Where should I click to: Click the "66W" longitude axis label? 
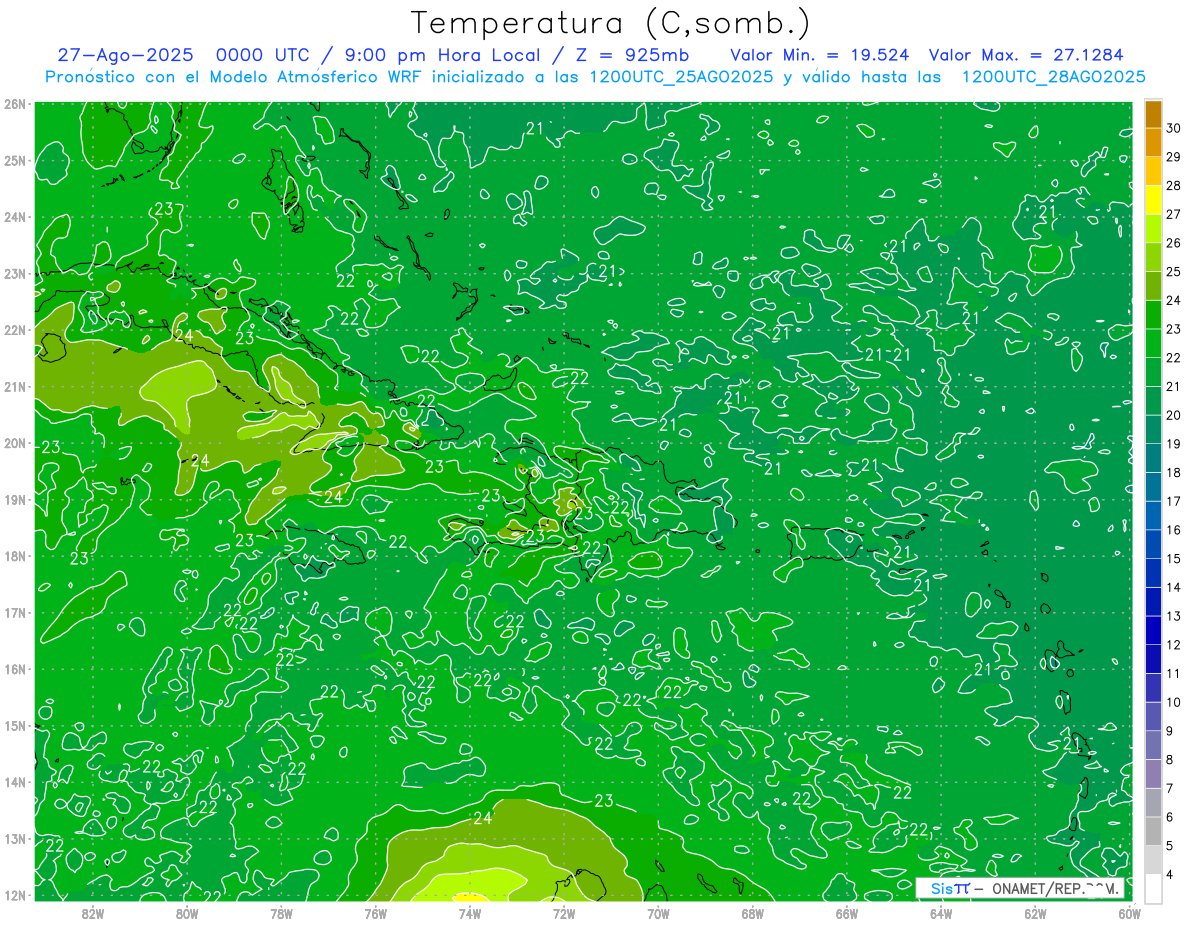(x=847, y=913)
